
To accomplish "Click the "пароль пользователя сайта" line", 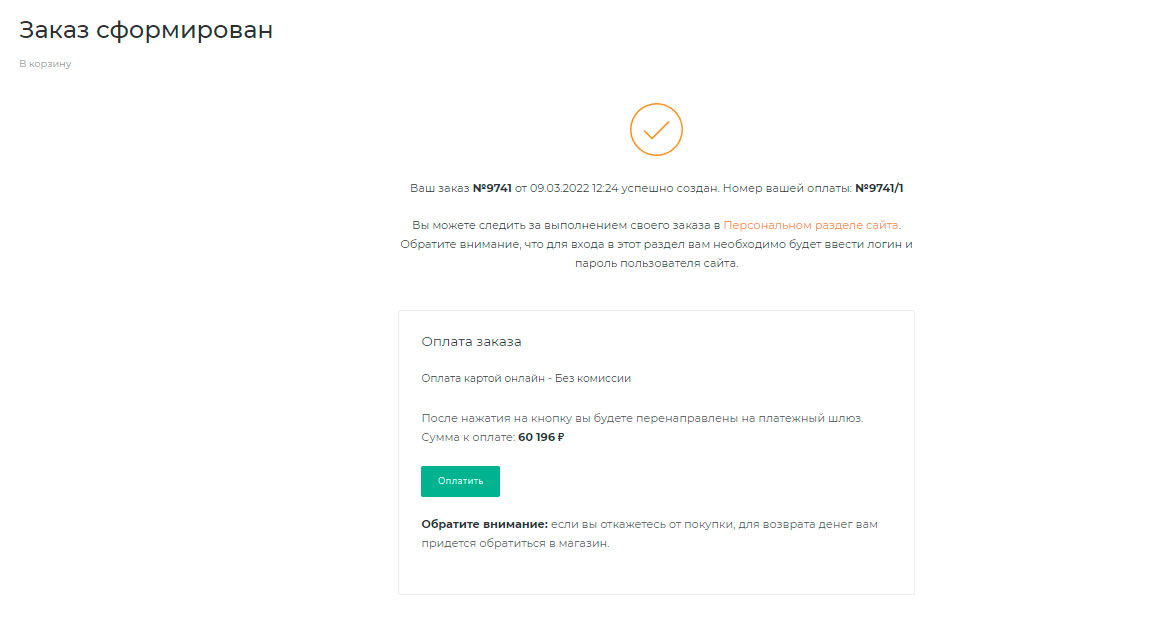I will pos(656,264).
